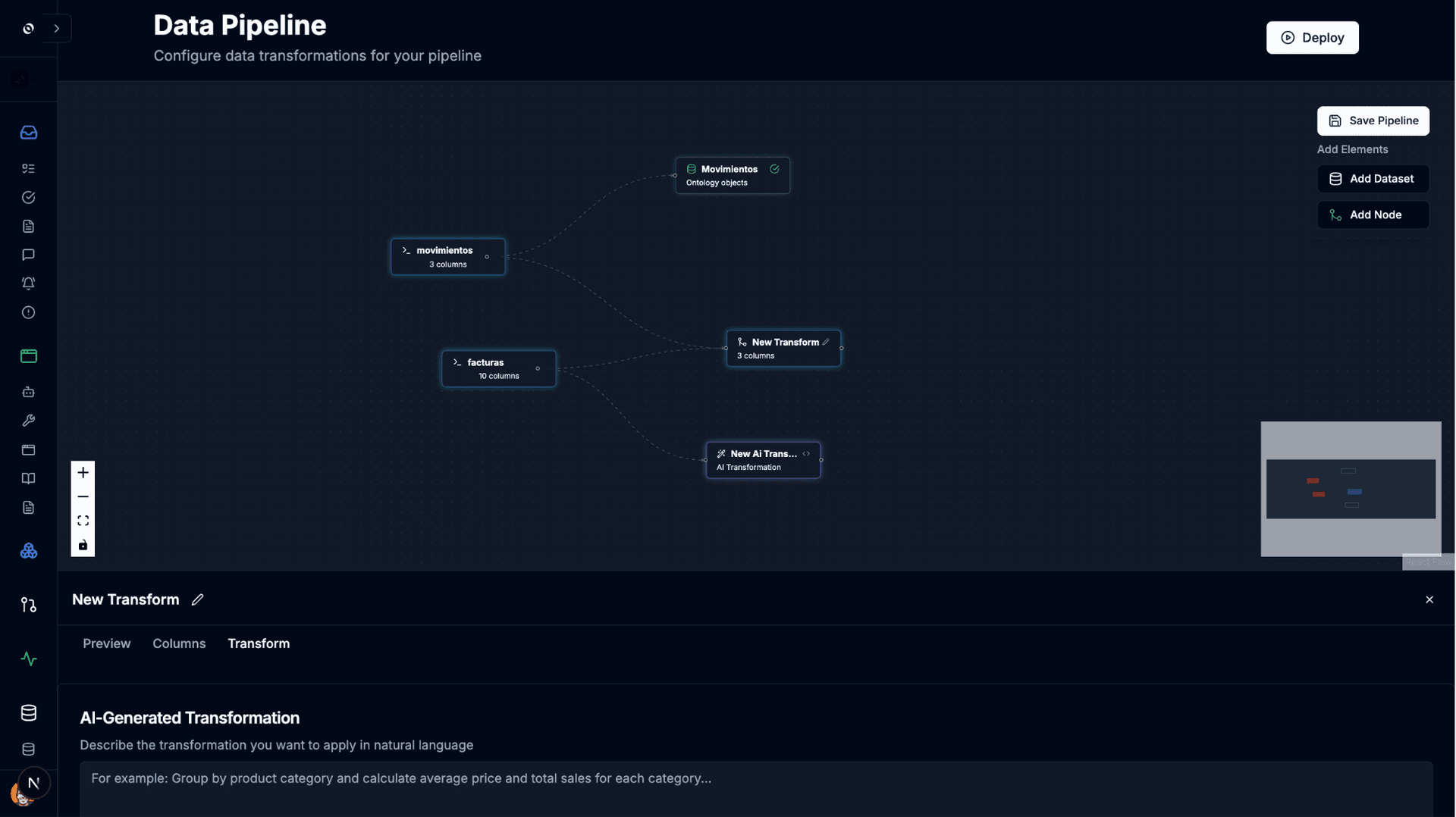
Task: Select the green activity monitor icon
Action: click(28, 659)
